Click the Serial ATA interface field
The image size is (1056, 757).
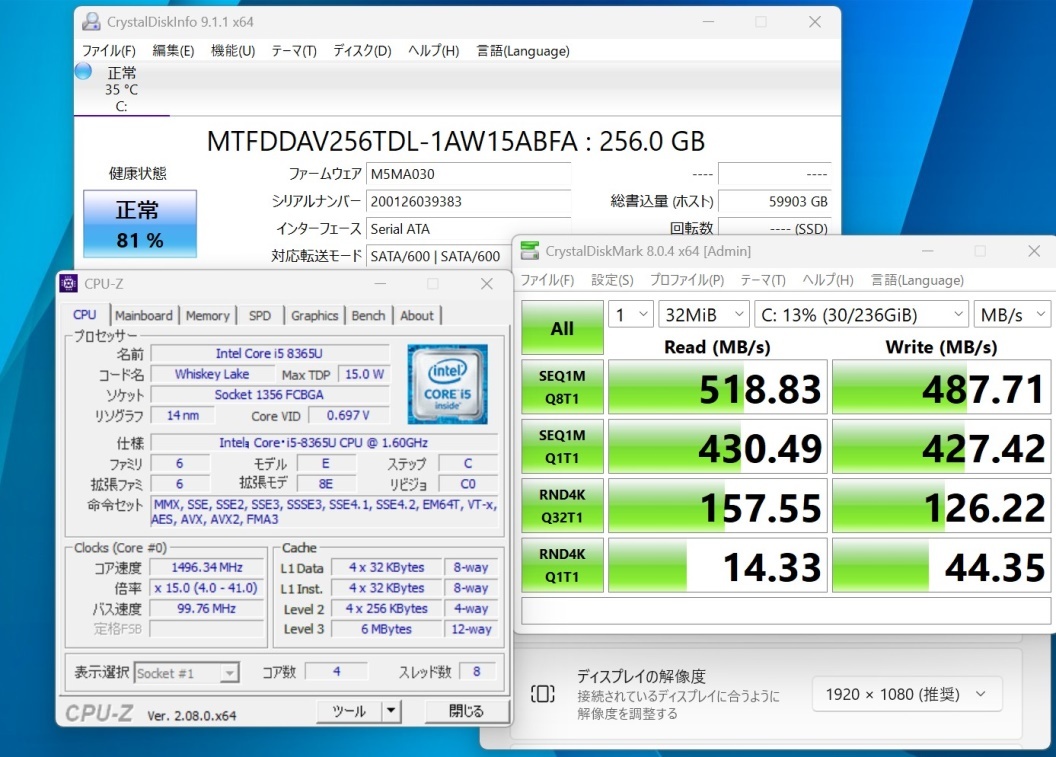[x=468, y=229]
